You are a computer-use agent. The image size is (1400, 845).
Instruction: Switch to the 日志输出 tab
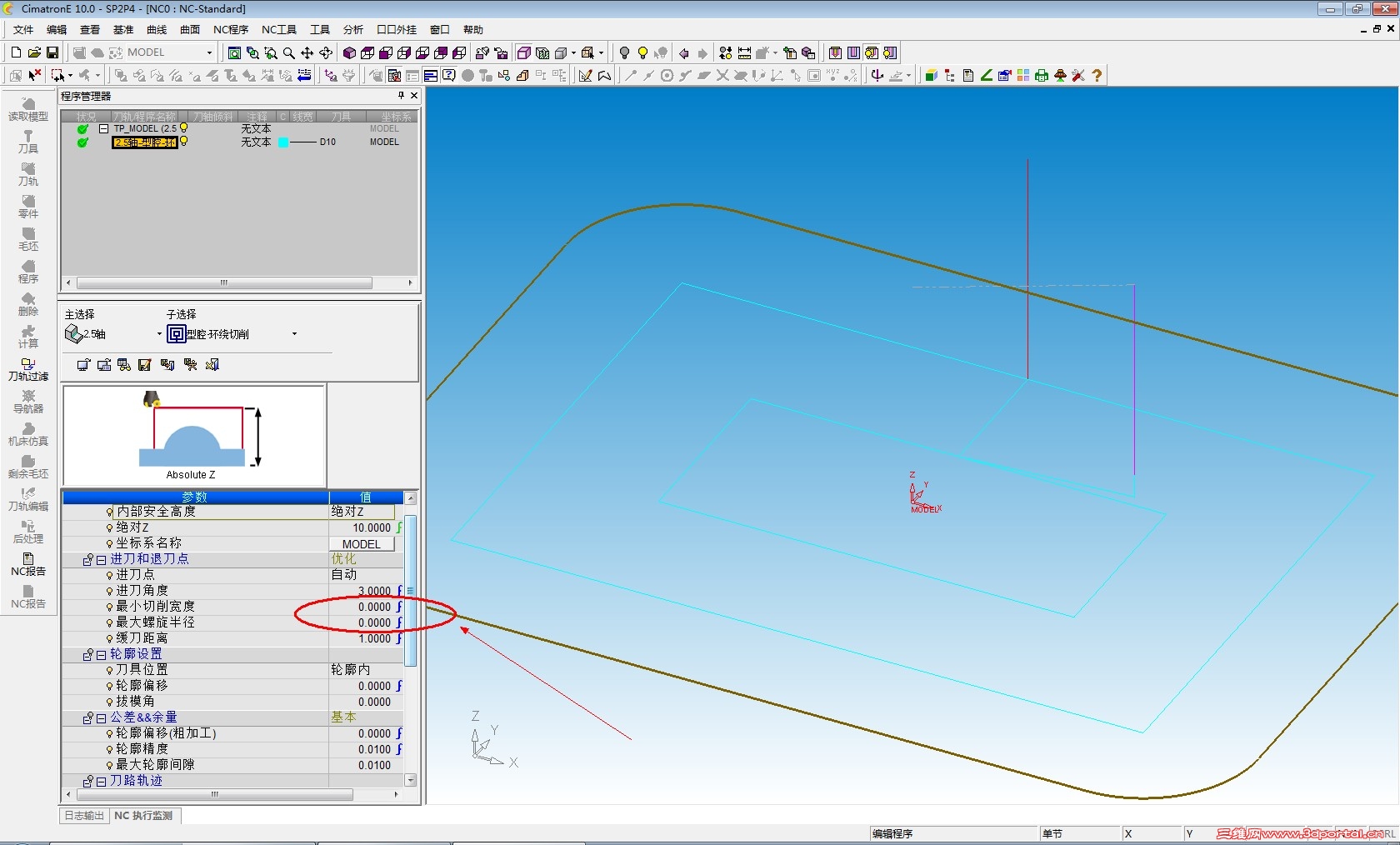84,816
